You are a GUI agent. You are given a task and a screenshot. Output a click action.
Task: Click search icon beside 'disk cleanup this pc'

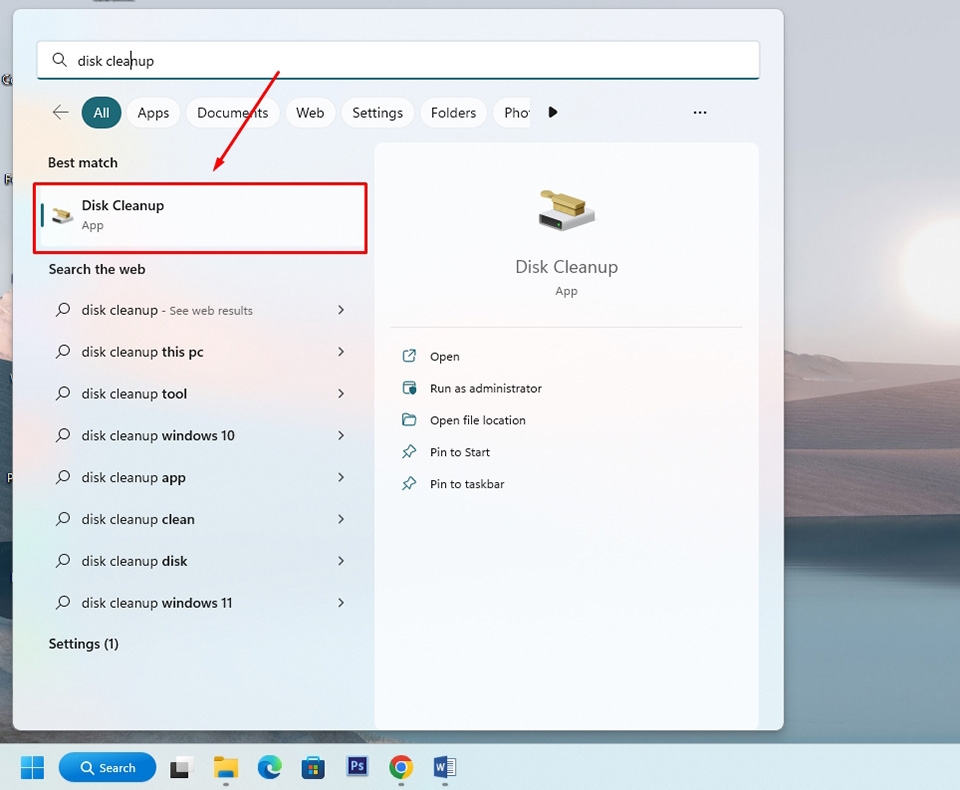[x=63, y=352]
